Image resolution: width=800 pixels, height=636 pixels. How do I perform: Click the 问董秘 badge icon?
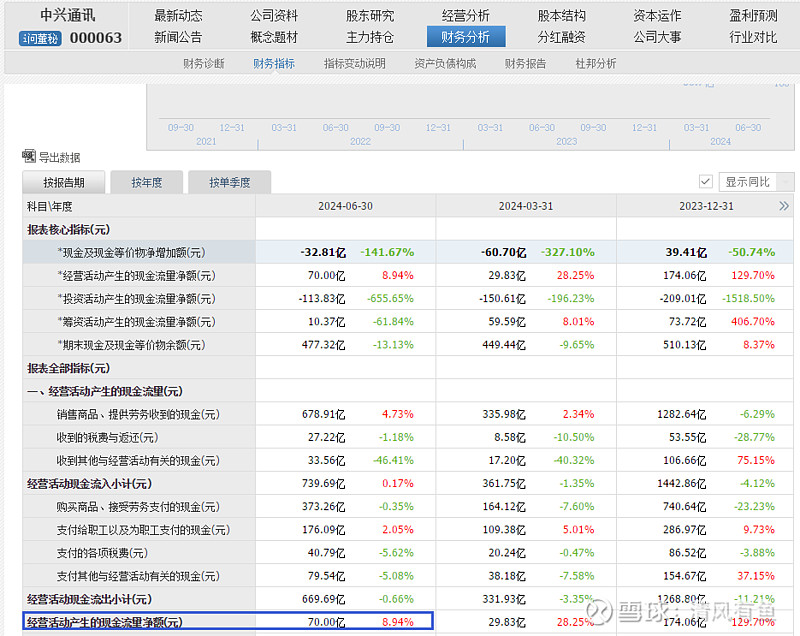[40, 38]
